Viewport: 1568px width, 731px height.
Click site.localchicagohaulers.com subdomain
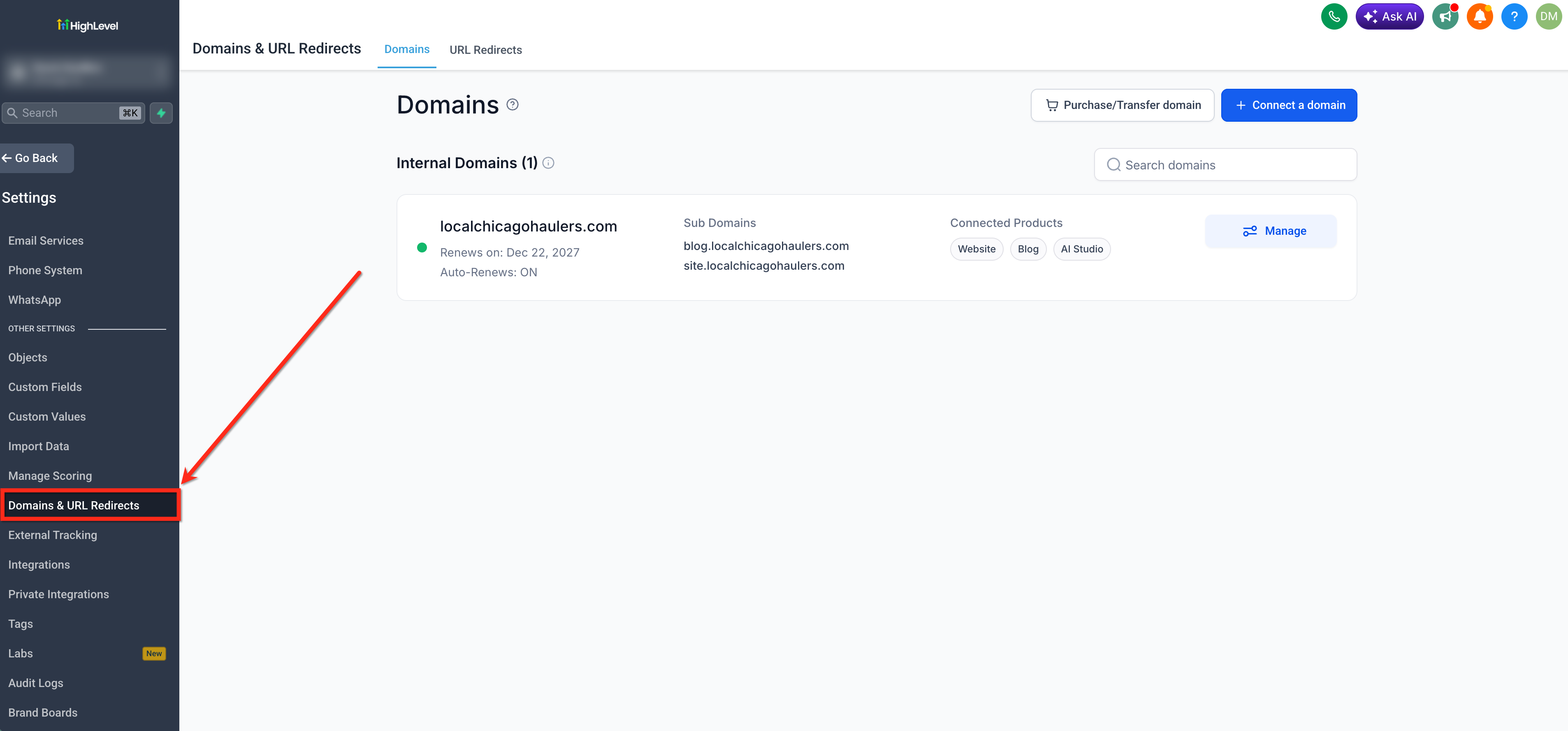(x=764, y=266)
